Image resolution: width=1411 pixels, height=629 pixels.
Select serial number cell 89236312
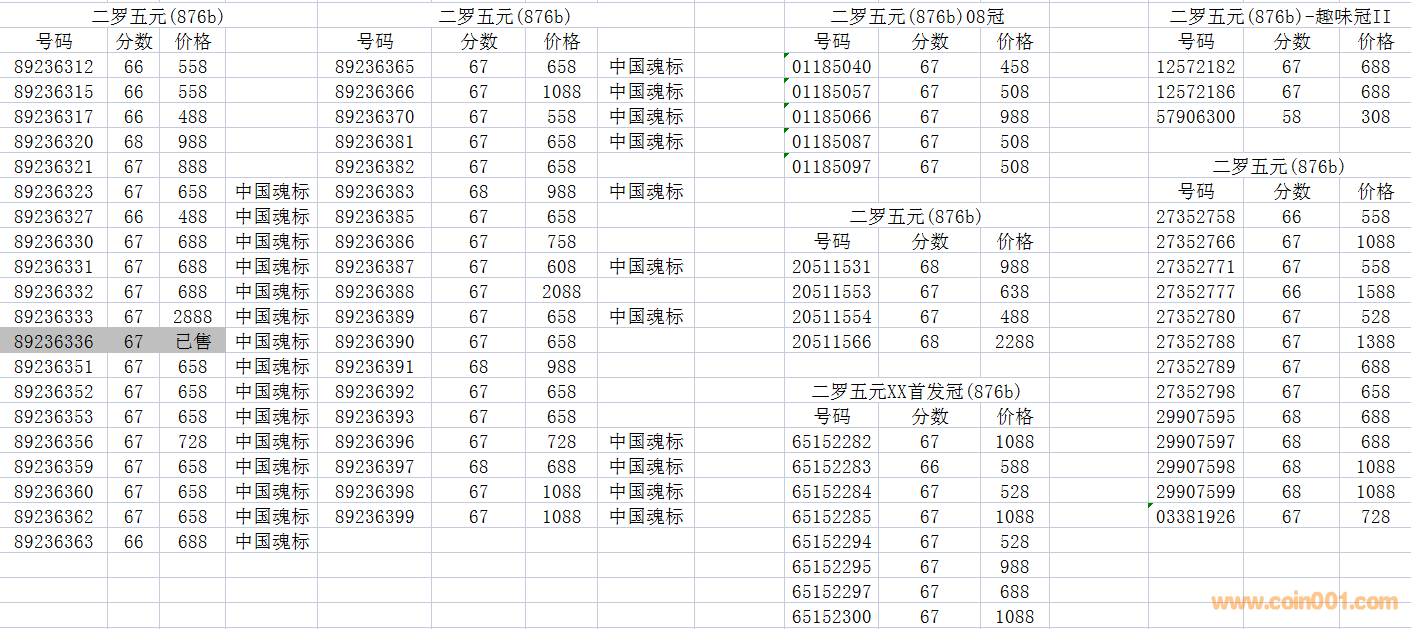(x=54, y=67)
